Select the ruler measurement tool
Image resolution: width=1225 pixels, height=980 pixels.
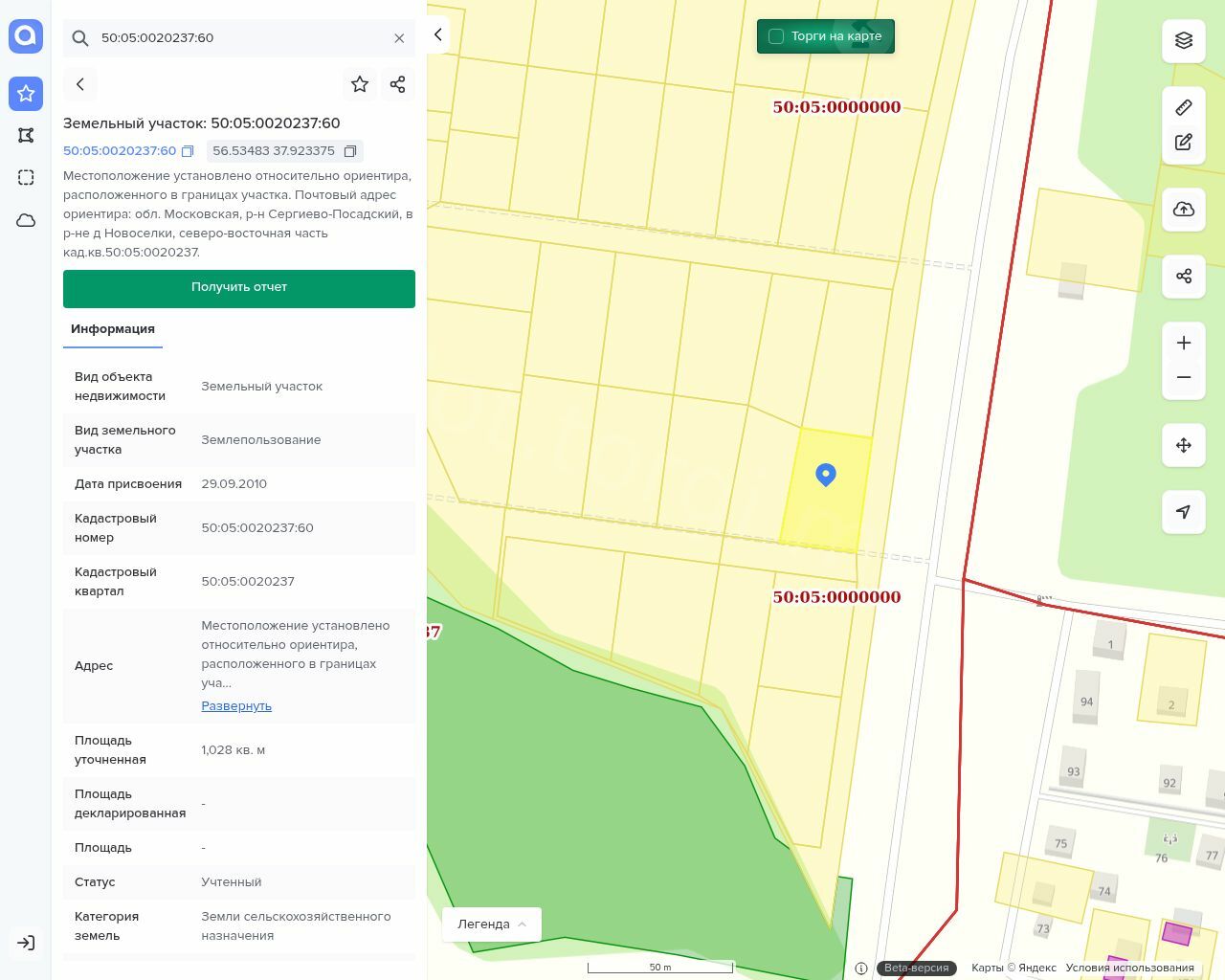click(1184, 107)
